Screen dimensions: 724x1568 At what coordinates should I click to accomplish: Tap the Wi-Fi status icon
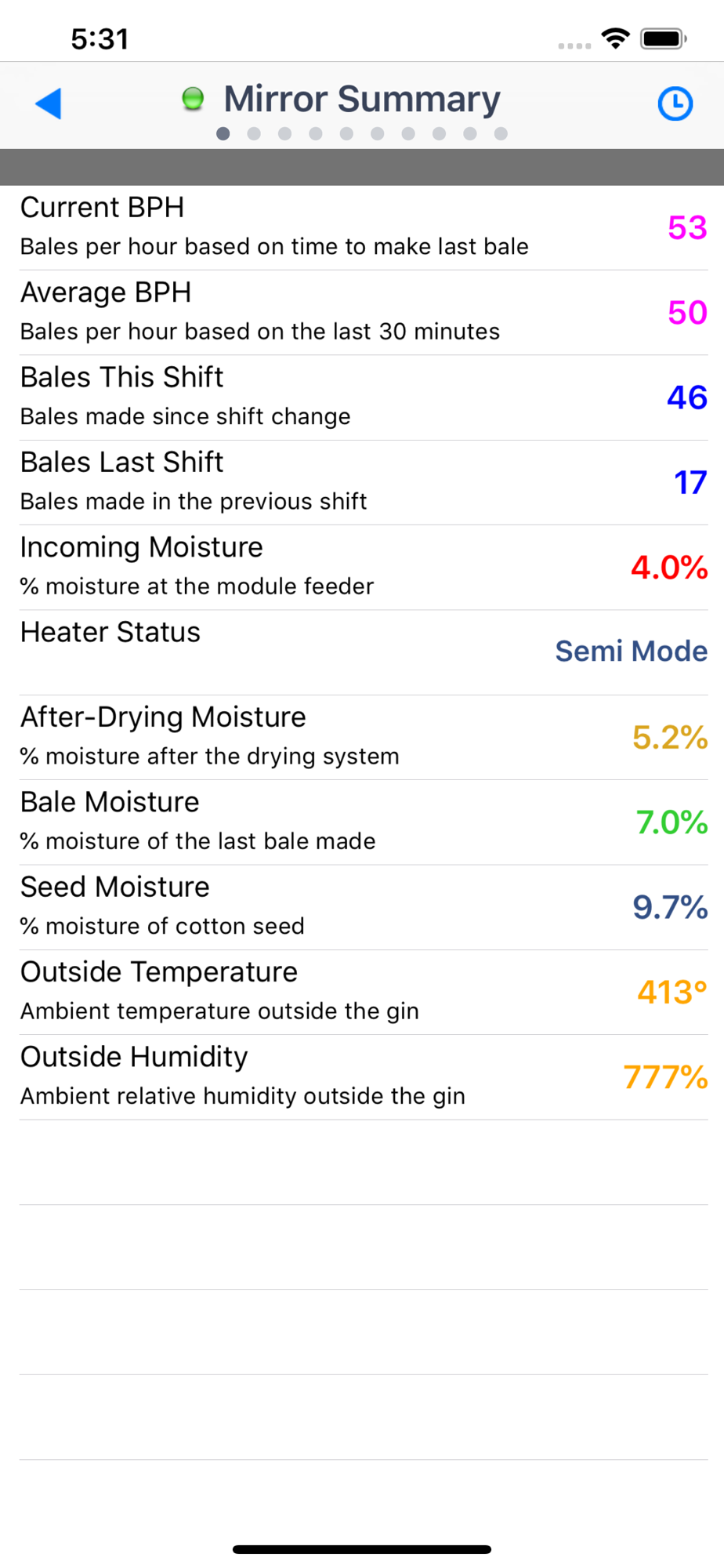click(616, 38)
